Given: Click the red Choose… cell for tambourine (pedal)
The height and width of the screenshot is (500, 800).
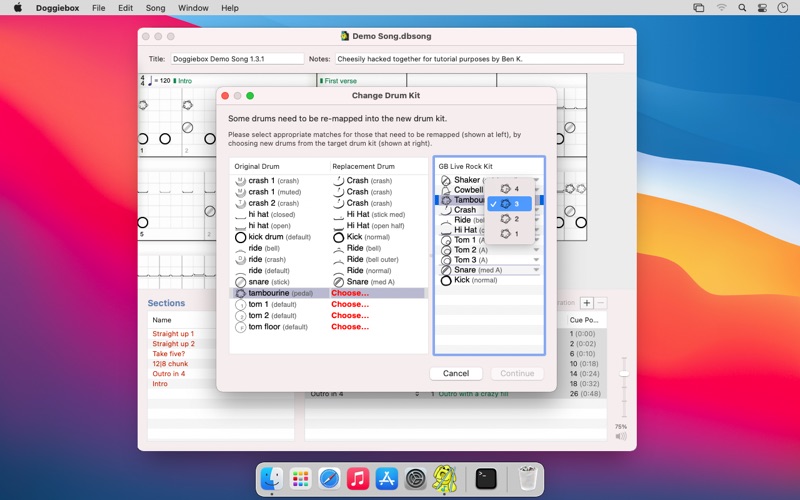Looking at the screenshot, I should (x=350, y=293).
